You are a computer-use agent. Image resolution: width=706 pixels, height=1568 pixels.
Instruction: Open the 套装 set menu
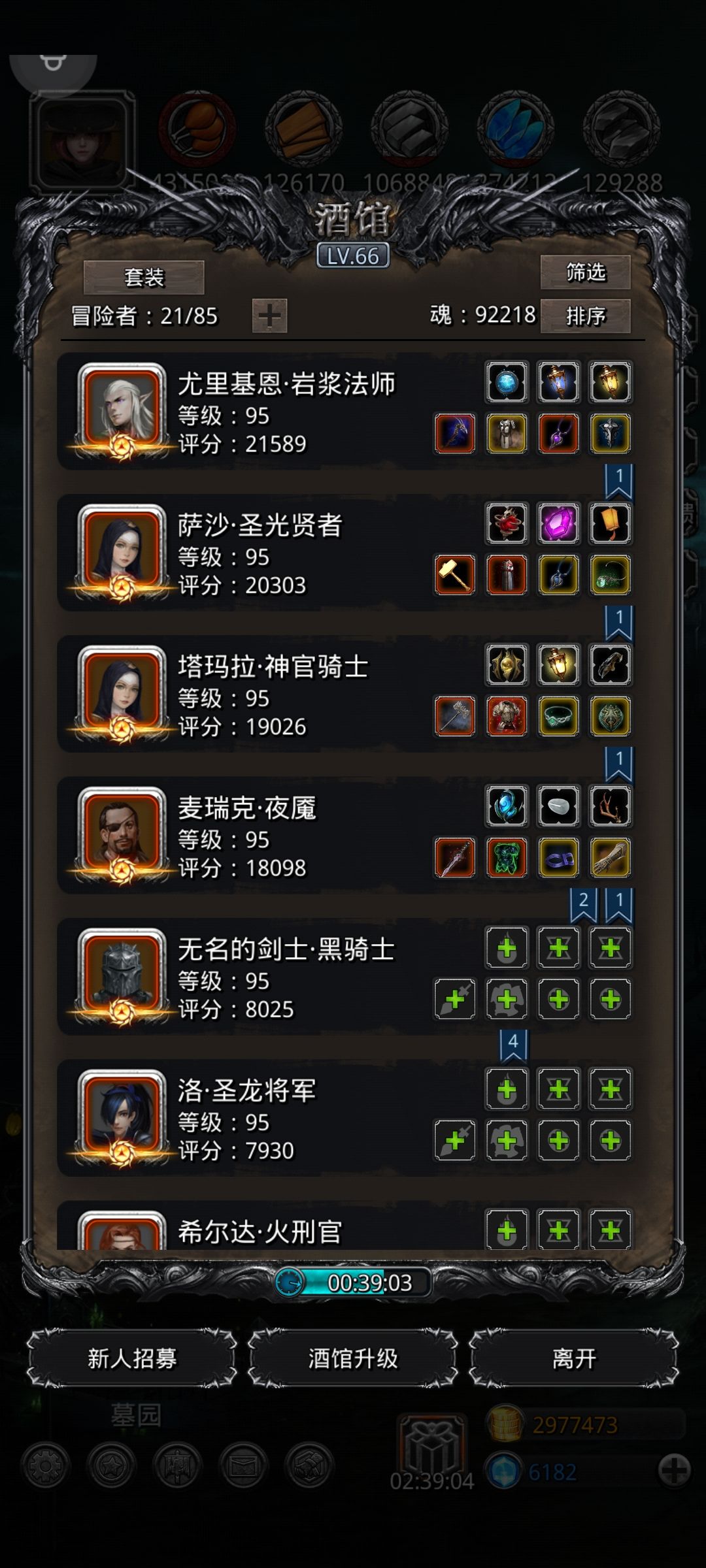click(x=144, y=278)
